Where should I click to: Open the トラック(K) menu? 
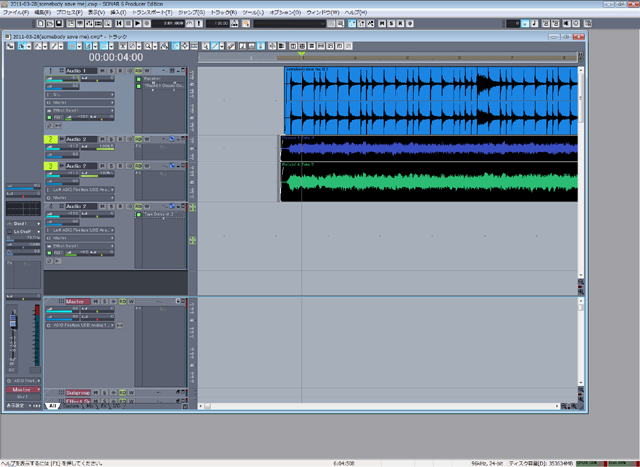coord(223,13)
